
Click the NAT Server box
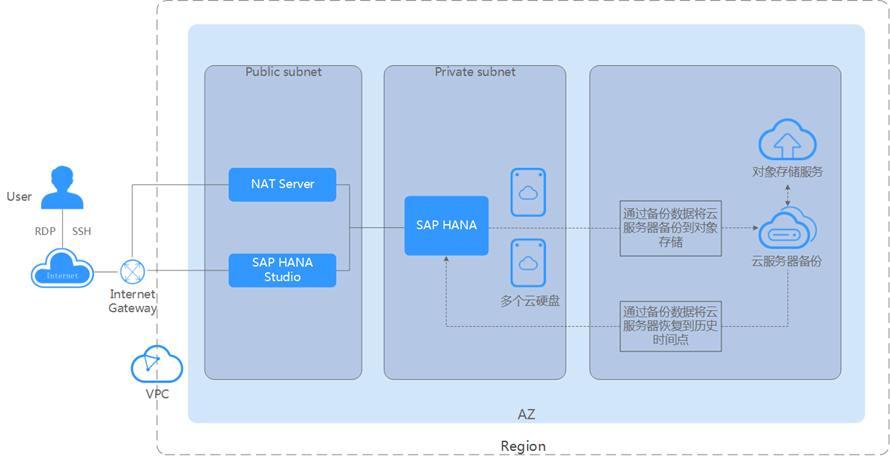coord(282,185)
